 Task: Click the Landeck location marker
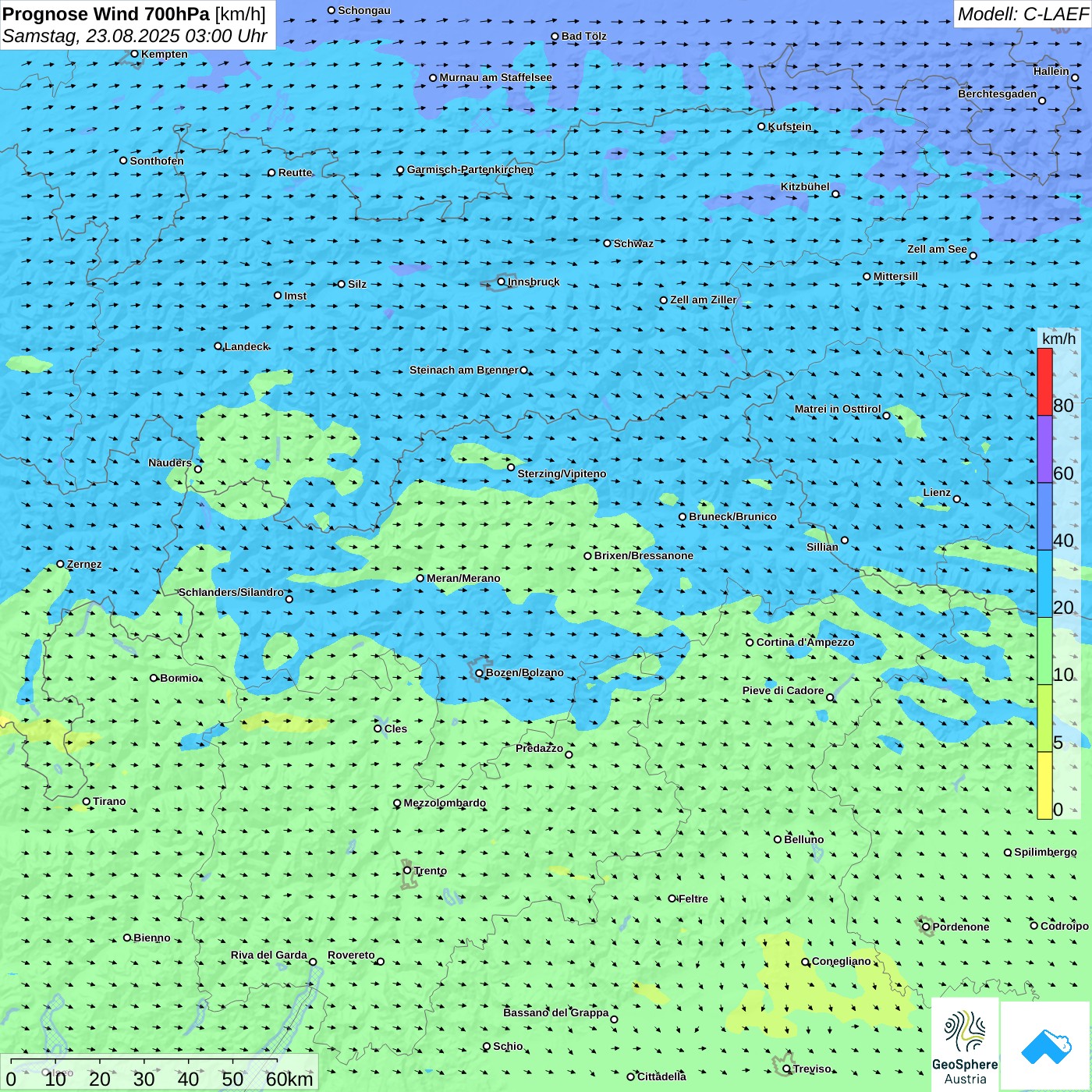point(218,346)
